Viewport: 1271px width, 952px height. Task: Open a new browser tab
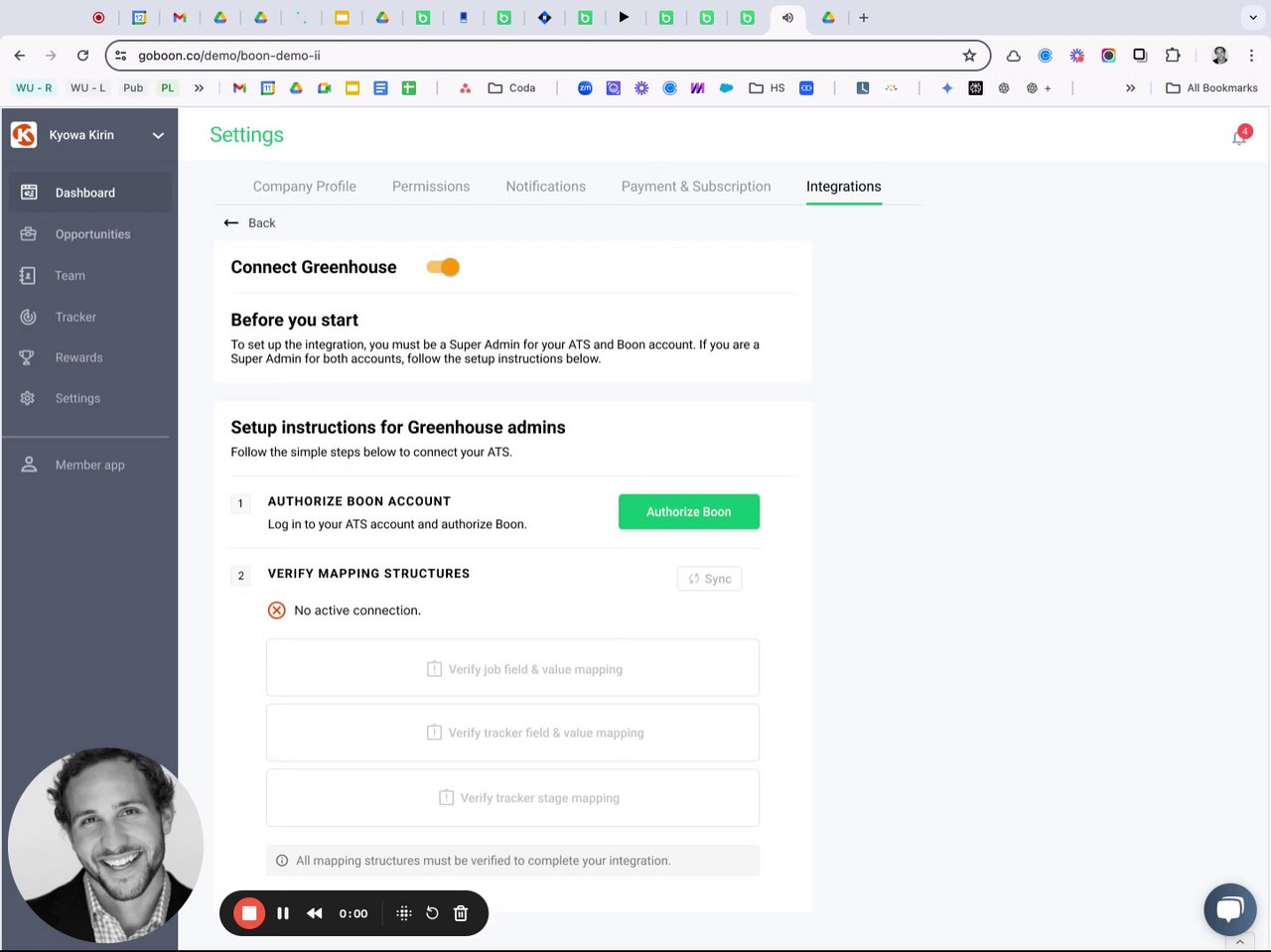864,17
